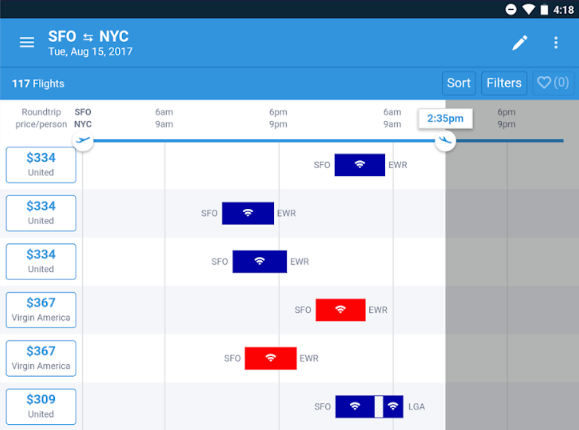Tap wifi icon on first United flight bar
The height and width of the screenshot is (430, 579).
click(360, 164)
